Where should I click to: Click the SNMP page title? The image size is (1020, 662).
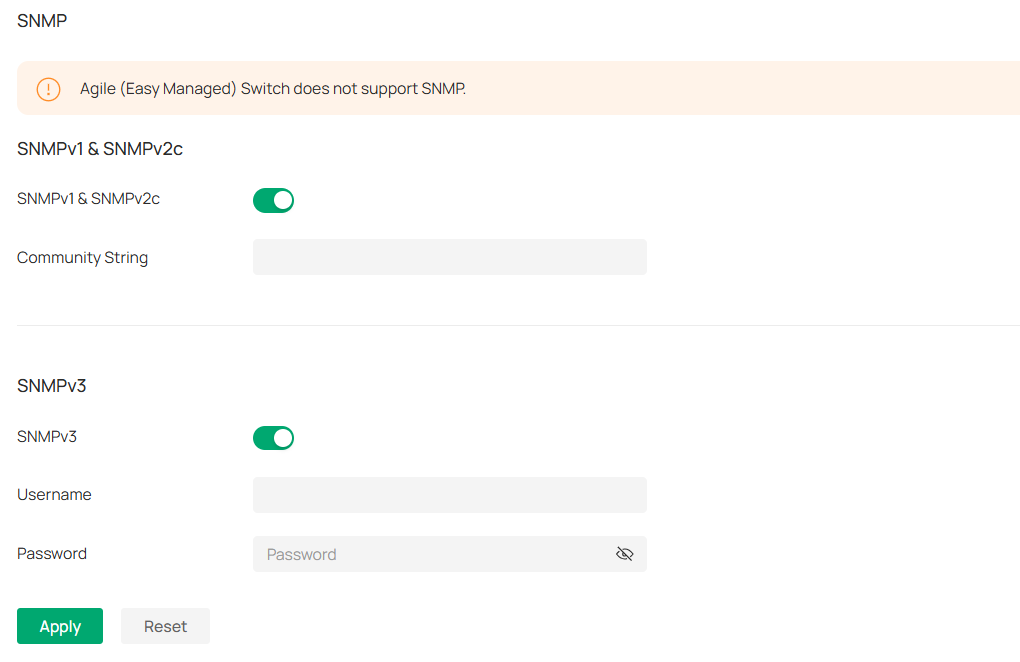click(x=42, y=20)
